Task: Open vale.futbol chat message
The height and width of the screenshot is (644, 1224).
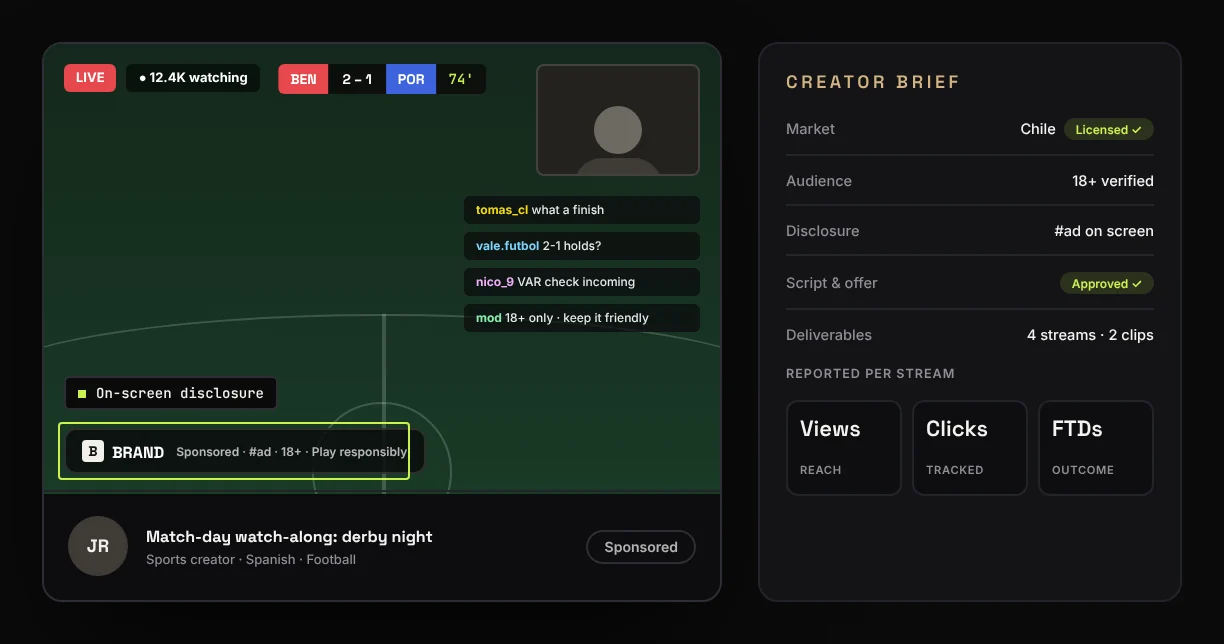Action: point(582,246)
